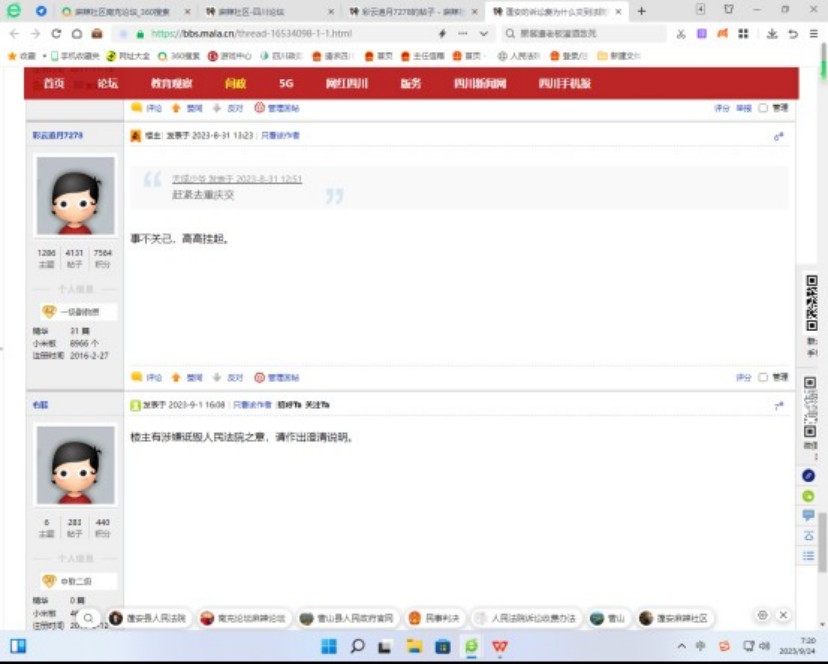The height and width of the screenshot is (664, 828).
Task: Open the WPS app from the taskbar
Action: (x=499, y=646)
